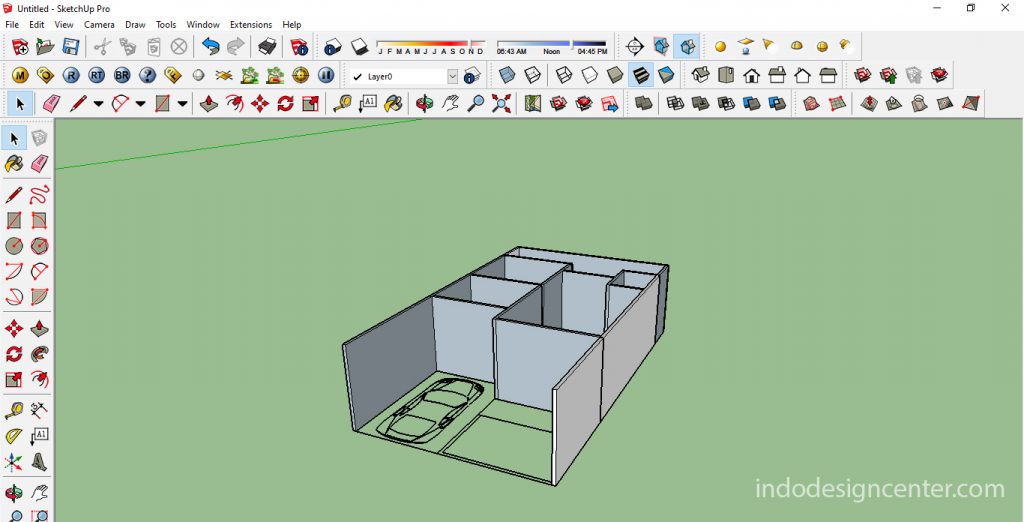Select the Outer Shell solid tool

point(644,103)
